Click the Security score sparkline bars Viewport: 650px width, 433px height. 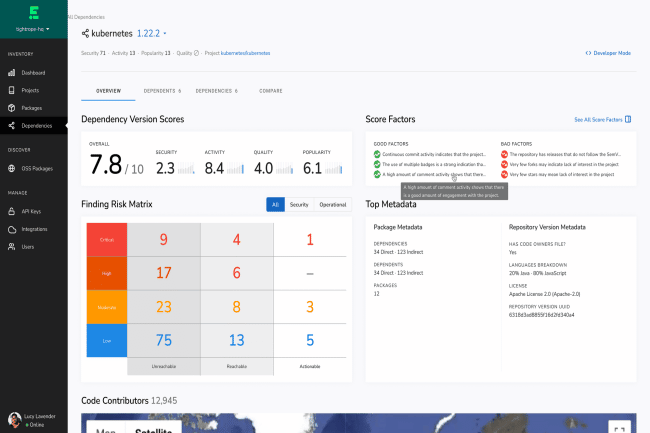[x=186, y=168]
